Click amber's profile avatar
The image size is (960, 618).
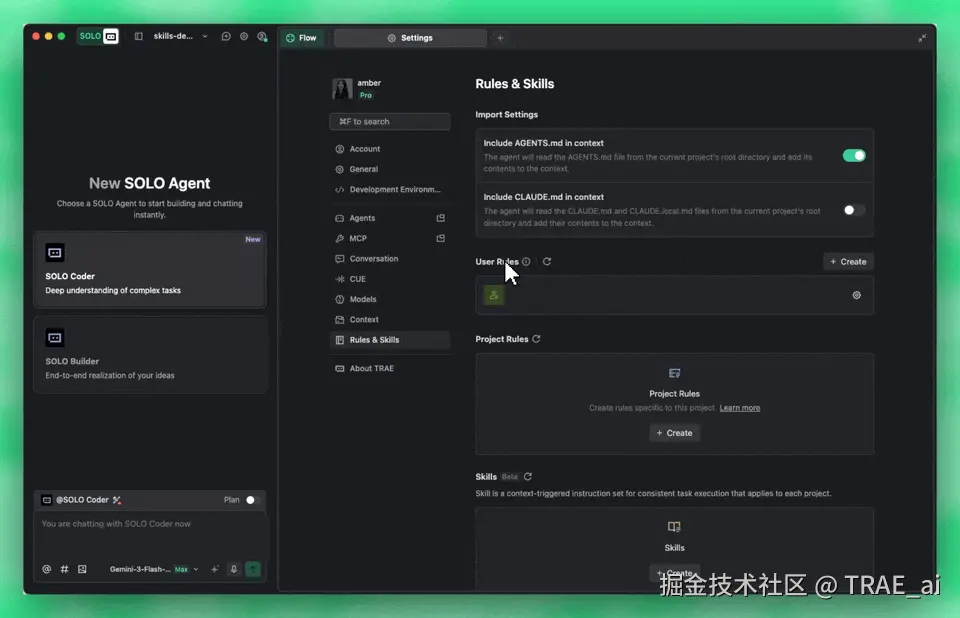point(342,88)
